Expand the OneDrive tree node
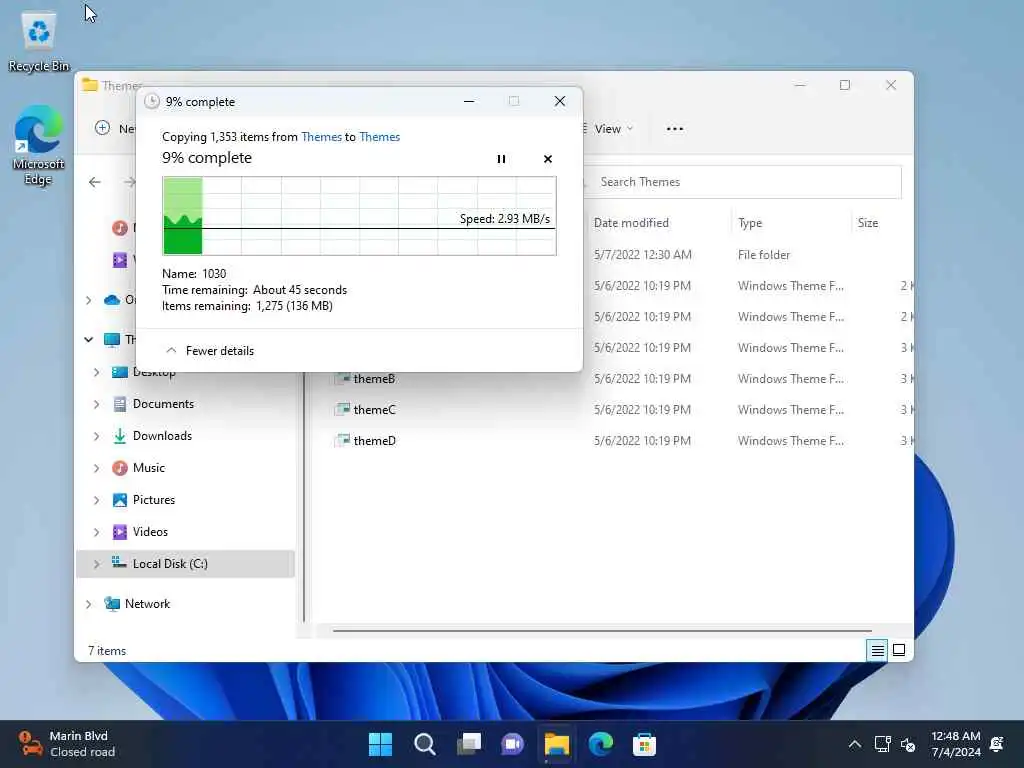This screenshot has height=768, width=1024. [x=89, y=300]
